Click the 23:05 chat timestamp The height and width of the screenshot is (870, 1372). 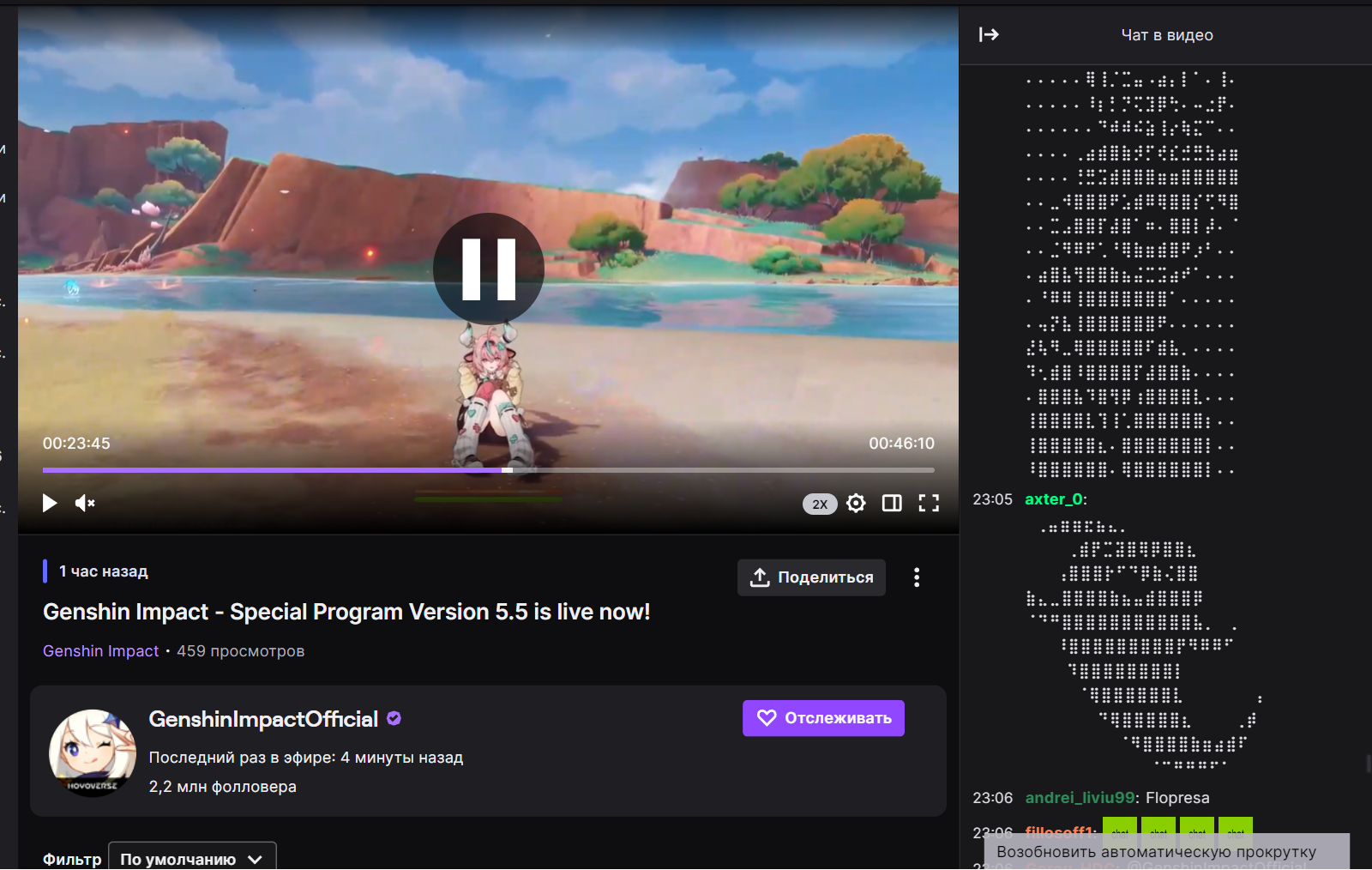[x=992, y=499]
